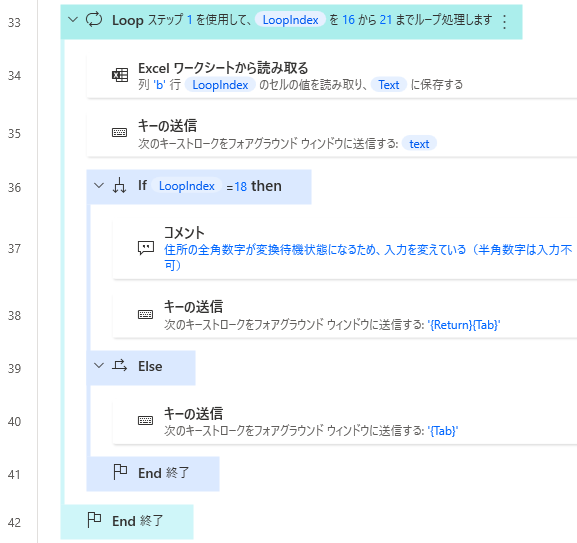Select the LoopIndex variable in Loop header

pos(290,20)
